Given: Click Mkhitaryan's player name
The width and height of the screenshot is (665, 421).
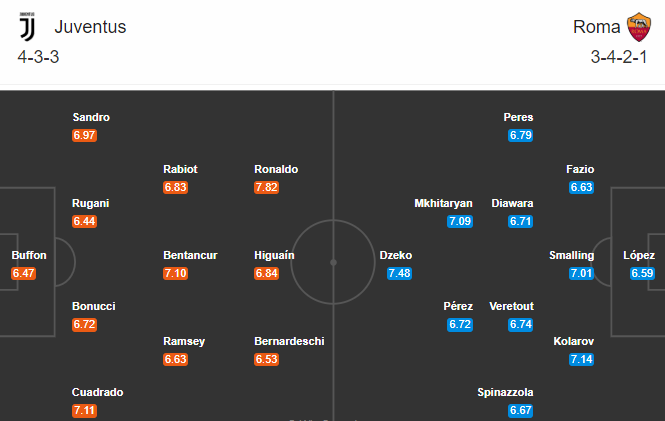Looking at the screenshot, I should click(x=443, y=204).
